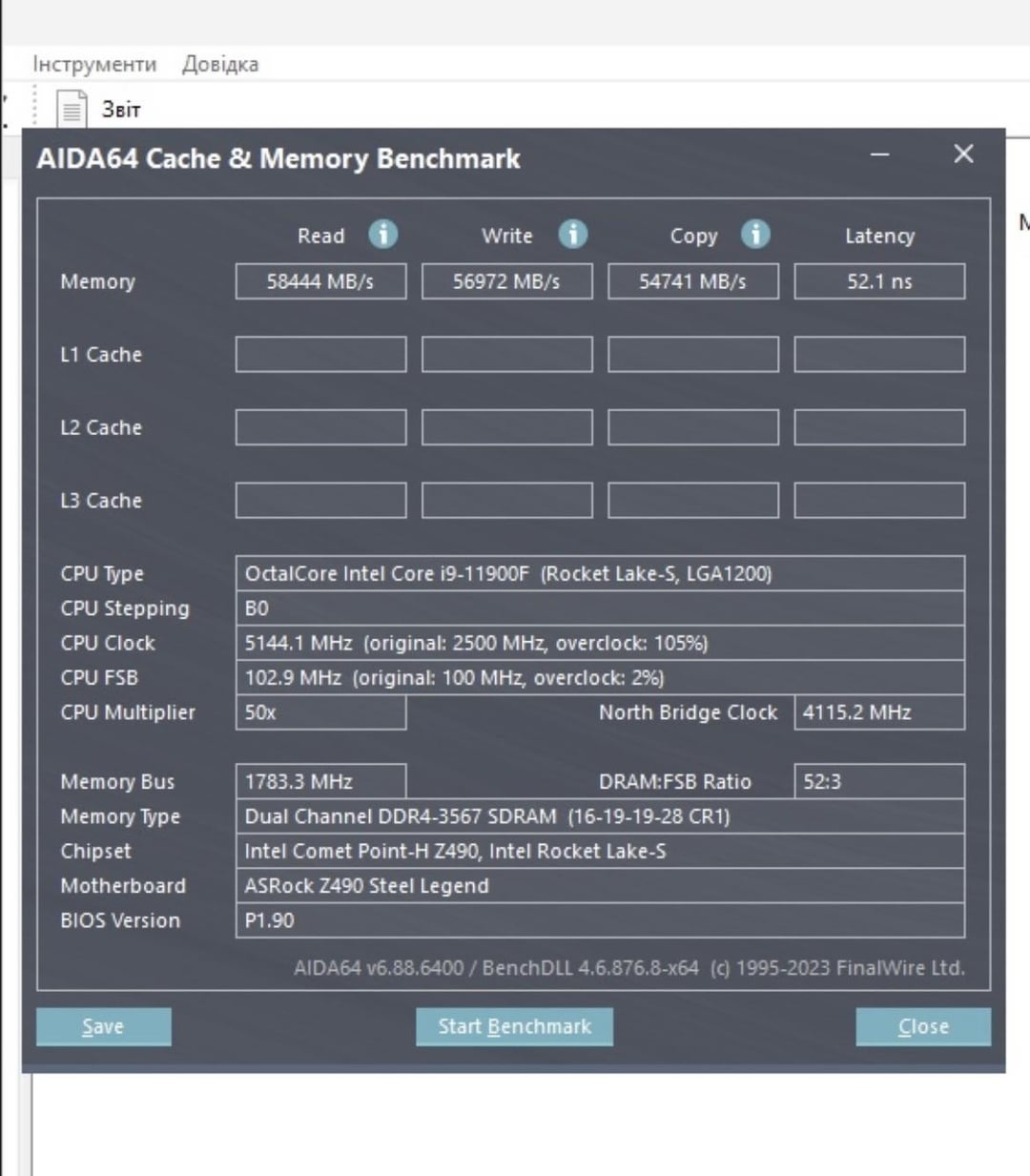Open the Інструменти menu

coord(94,64)
